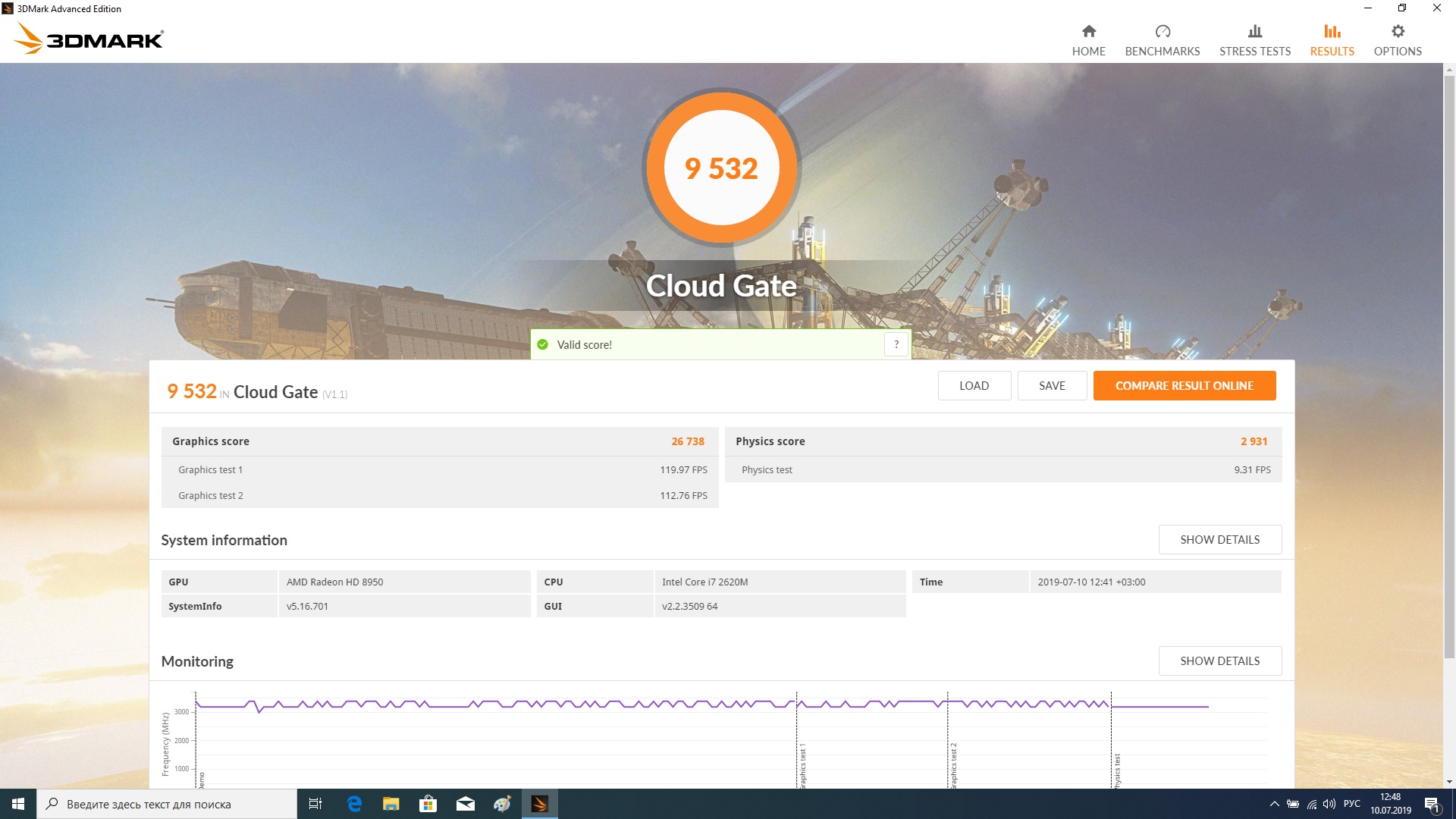This screenshot has height=819, width=1456.
Task: Click the green valid score checkmark
Action: coord(542,344)
